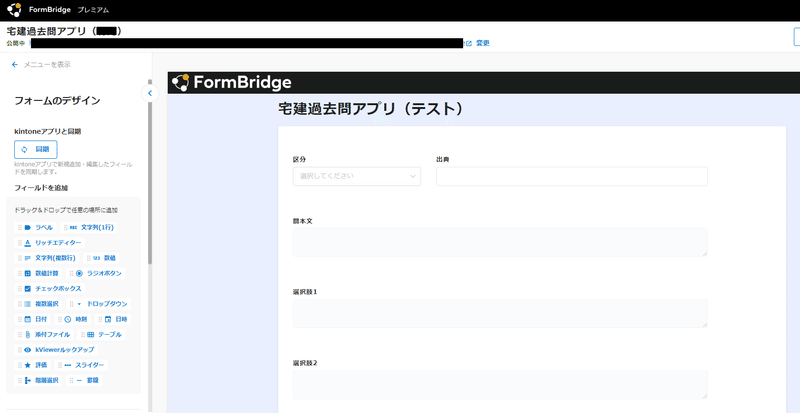Click the left panel vertical scrollbar
This screenshot has height=413, width=800.
click(150, 174)
